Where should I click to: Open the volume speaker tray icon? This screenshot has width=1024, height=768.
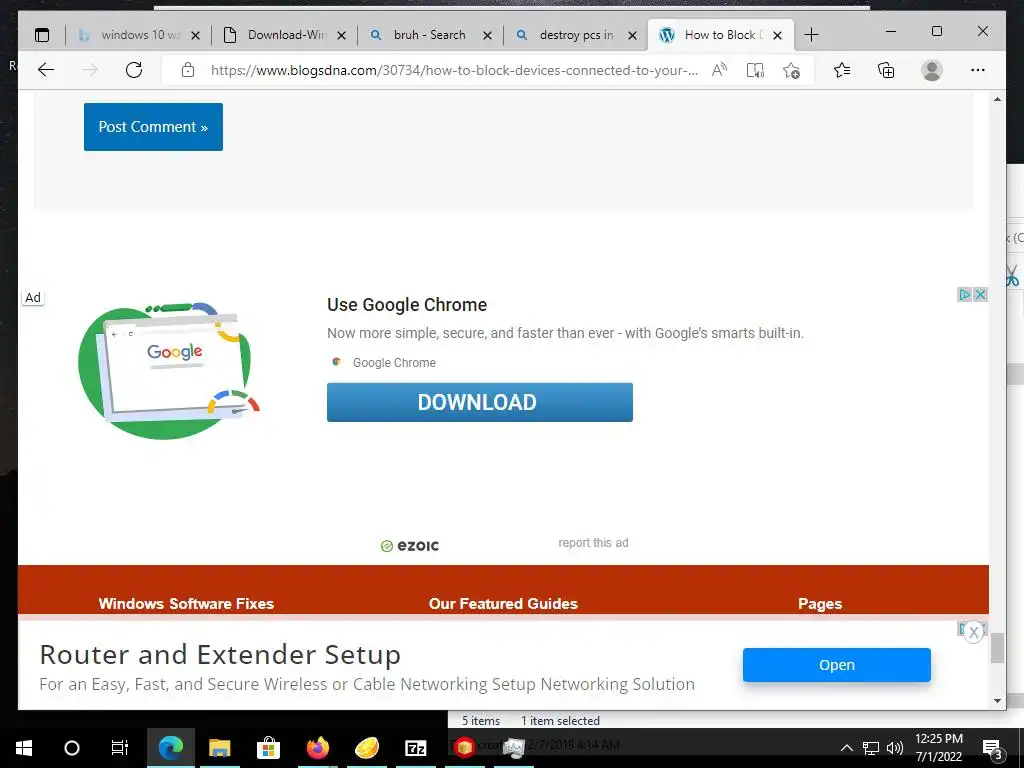tap(895, 748)
